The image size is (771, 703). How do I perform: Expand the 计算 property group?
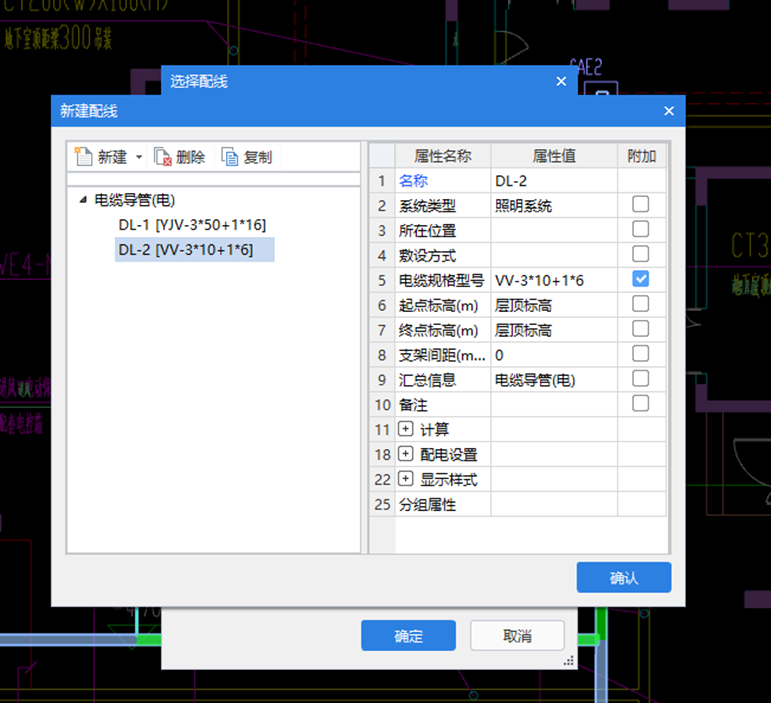click(406, 429)
